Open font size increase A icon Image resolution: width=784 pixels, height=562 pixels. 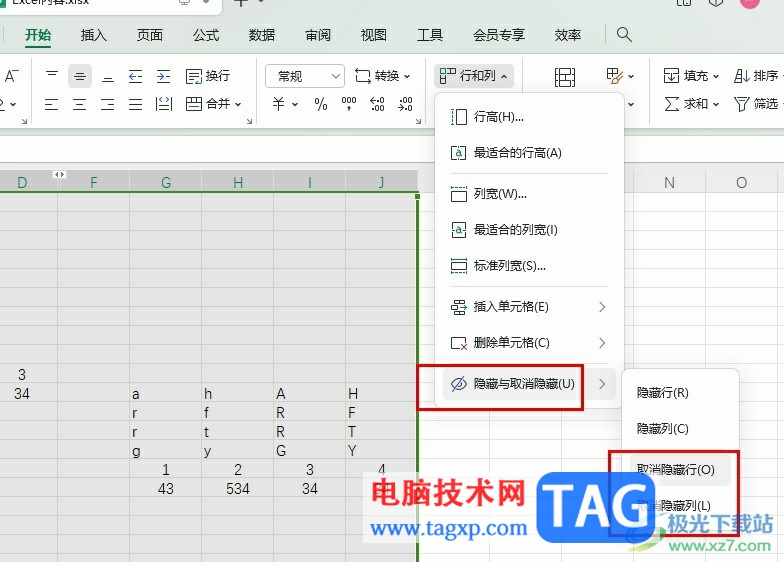[x=12, y=76]
